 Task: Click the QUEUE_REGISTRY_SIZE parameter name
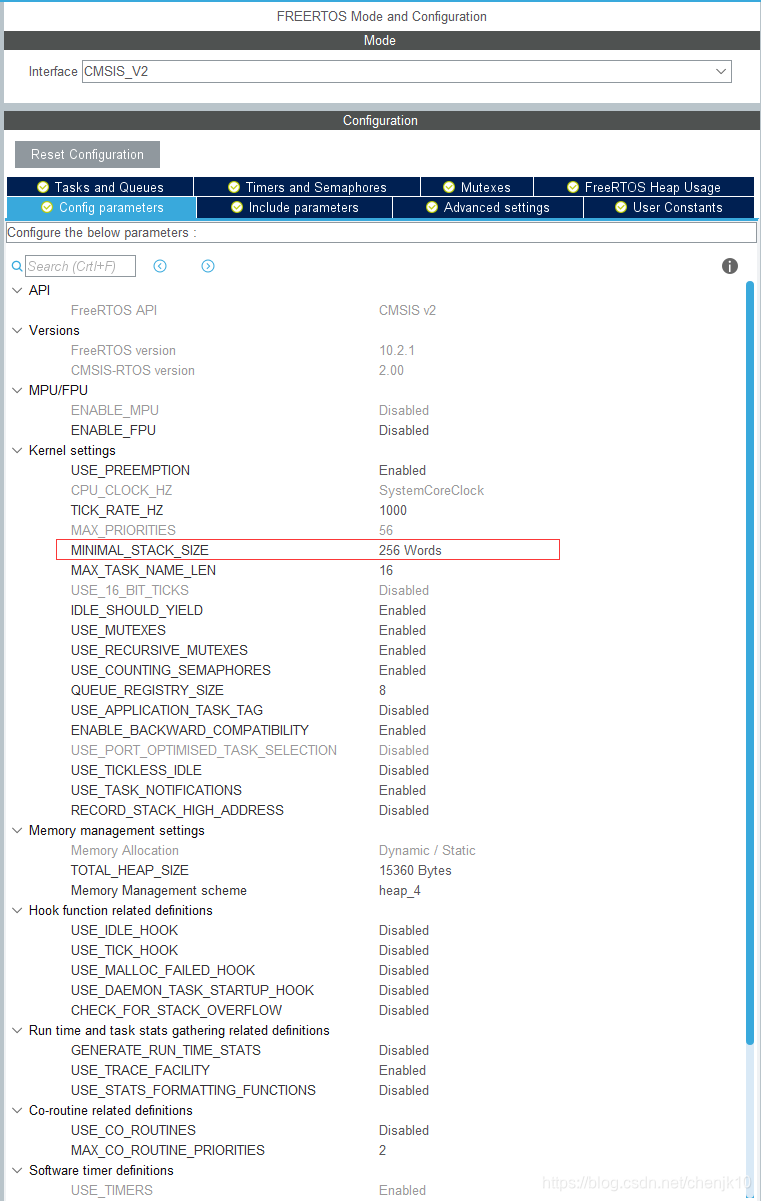point(147,690)
